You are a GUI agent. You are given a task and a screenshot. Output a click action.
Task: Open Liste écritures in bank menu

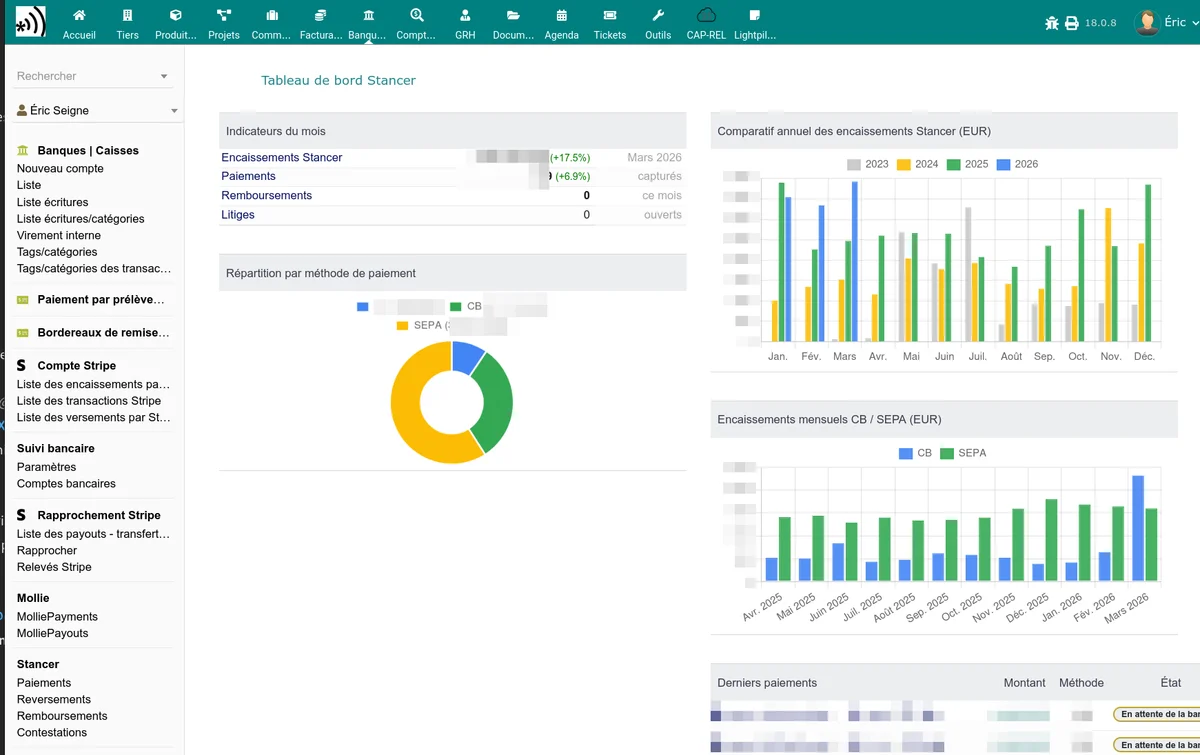[53, 202]
